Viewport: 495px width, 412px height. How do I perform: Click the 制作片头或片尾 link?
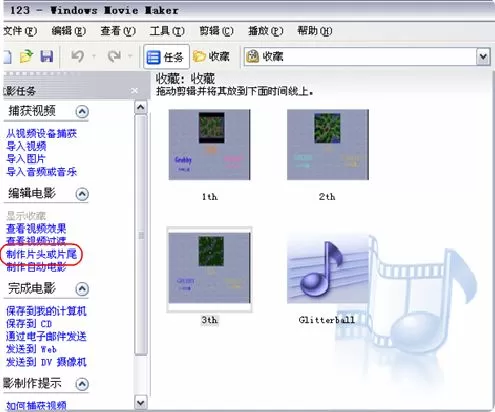click(x=41, y=254)
